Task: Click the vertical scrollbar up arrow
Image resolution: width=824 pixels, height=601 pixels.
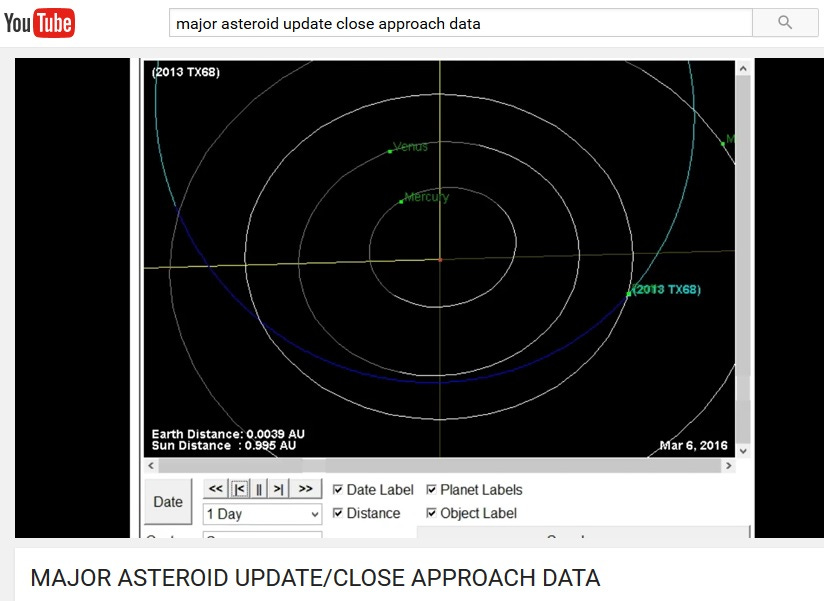Action: click(x=743, y=68)
